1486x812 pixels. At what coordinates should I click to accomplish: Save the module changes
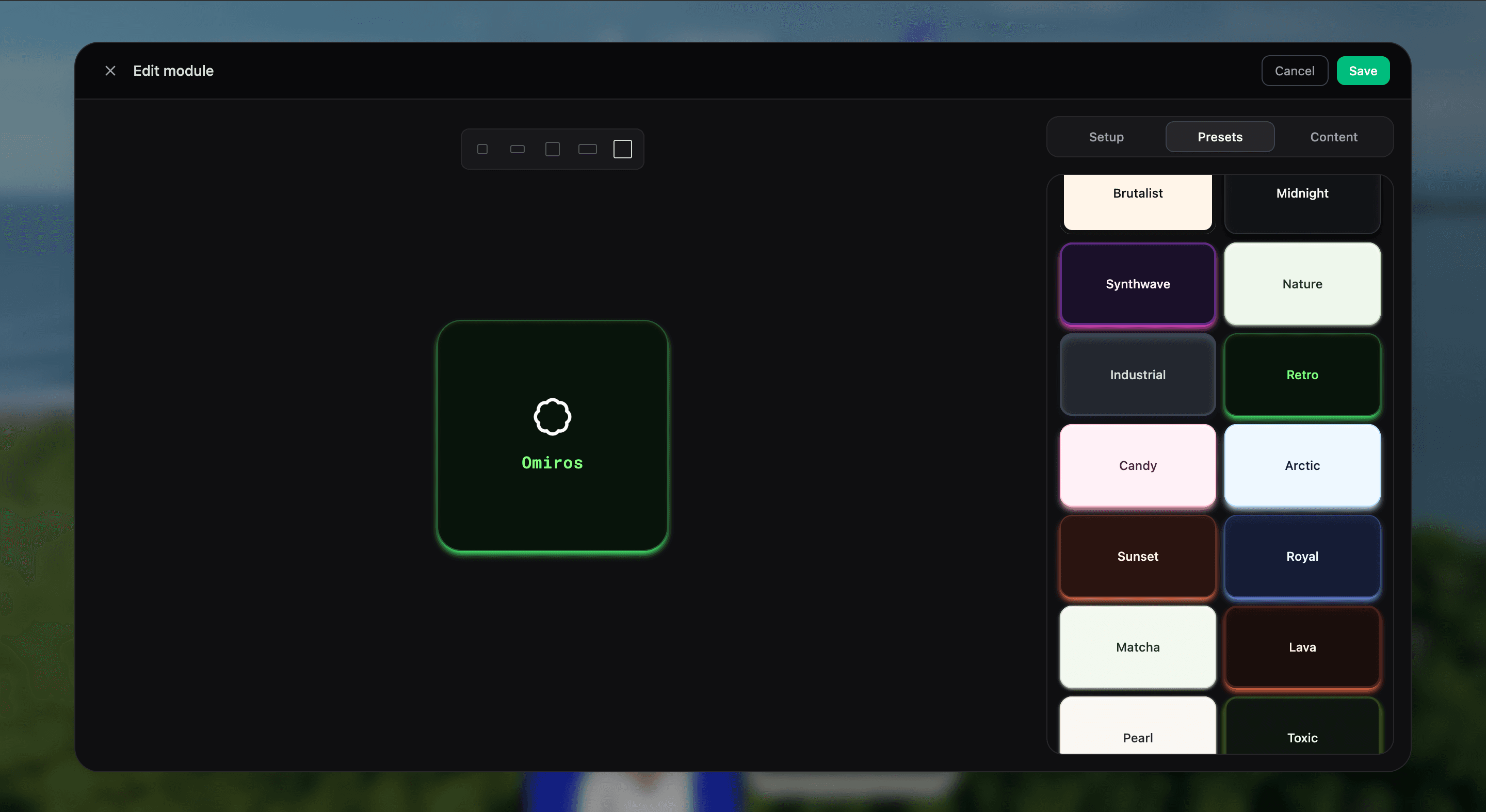click(x=1363, y=71)
